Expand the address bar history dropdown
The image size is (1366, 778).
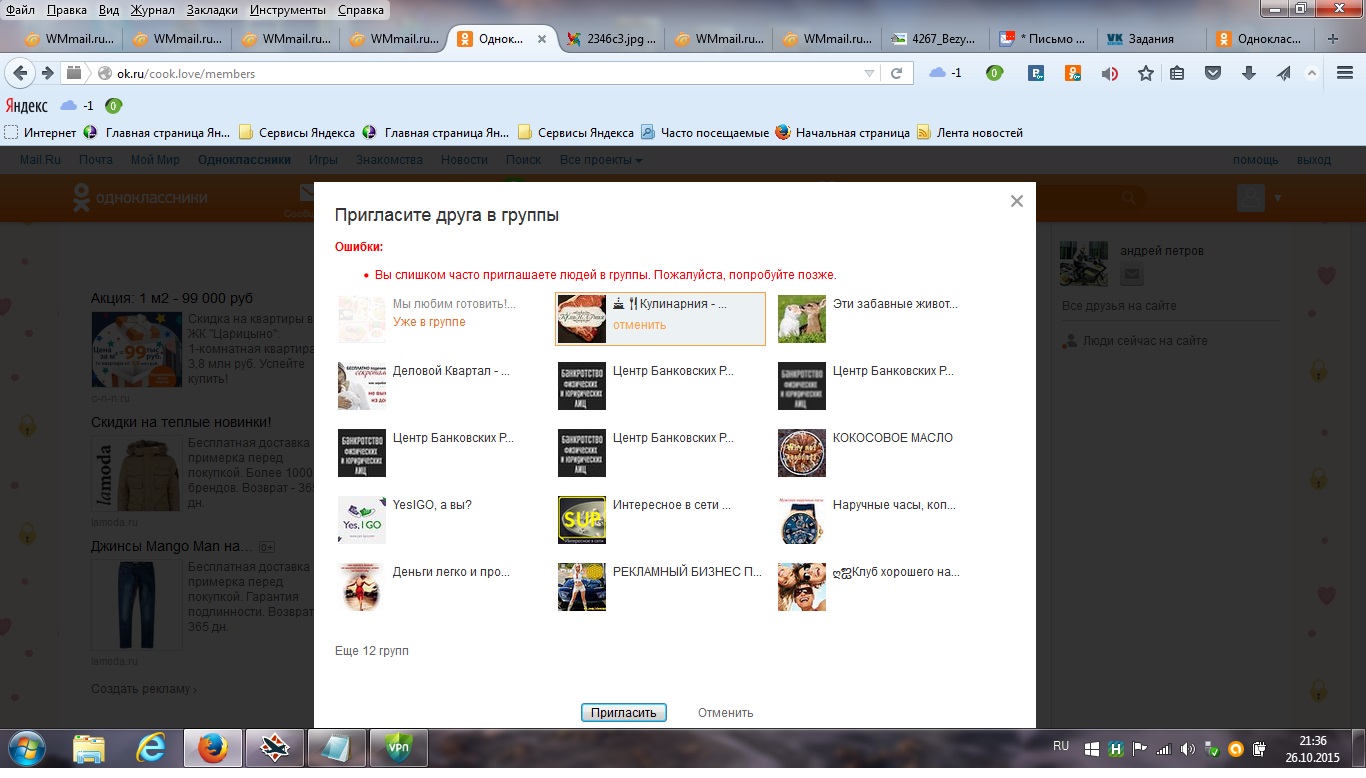(869, 73)
